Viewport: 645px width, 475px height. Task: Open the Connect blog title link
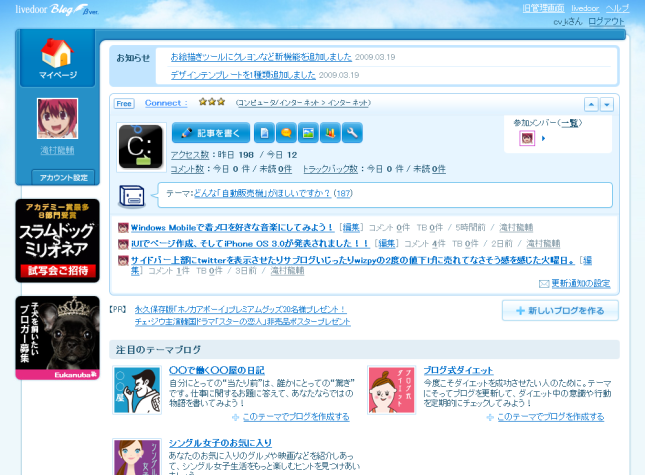tap(166, 103)
